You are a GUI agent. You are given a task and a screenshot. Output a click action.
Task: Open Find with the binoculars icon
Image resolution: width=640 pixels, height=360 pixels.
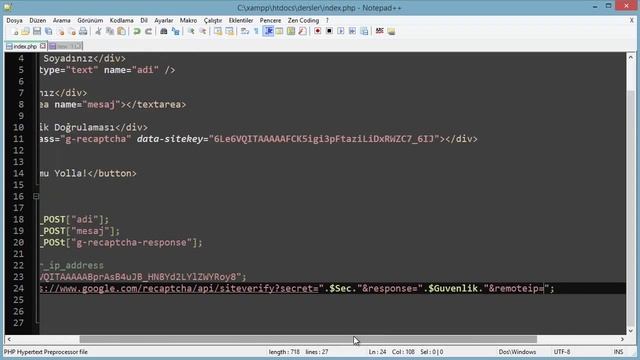(164, 31)
